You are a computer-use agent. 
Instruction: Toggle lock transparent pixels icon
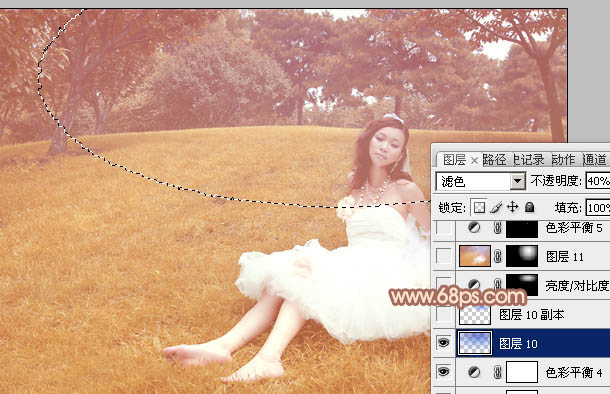coord(479,207)
